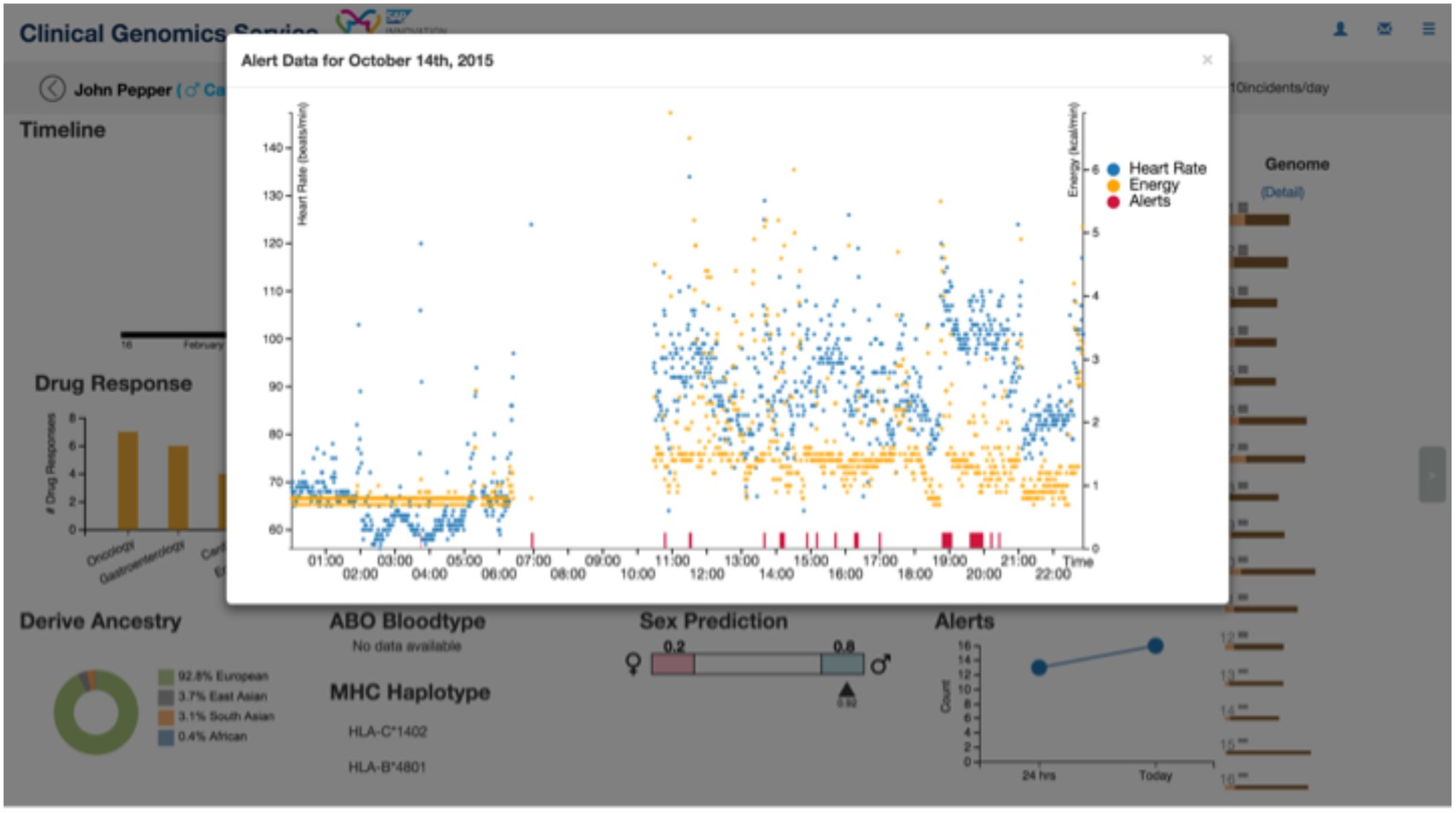Select the Today point in Alerts chart
This screenshot has height=813, width=1456.
(1155, 646)
